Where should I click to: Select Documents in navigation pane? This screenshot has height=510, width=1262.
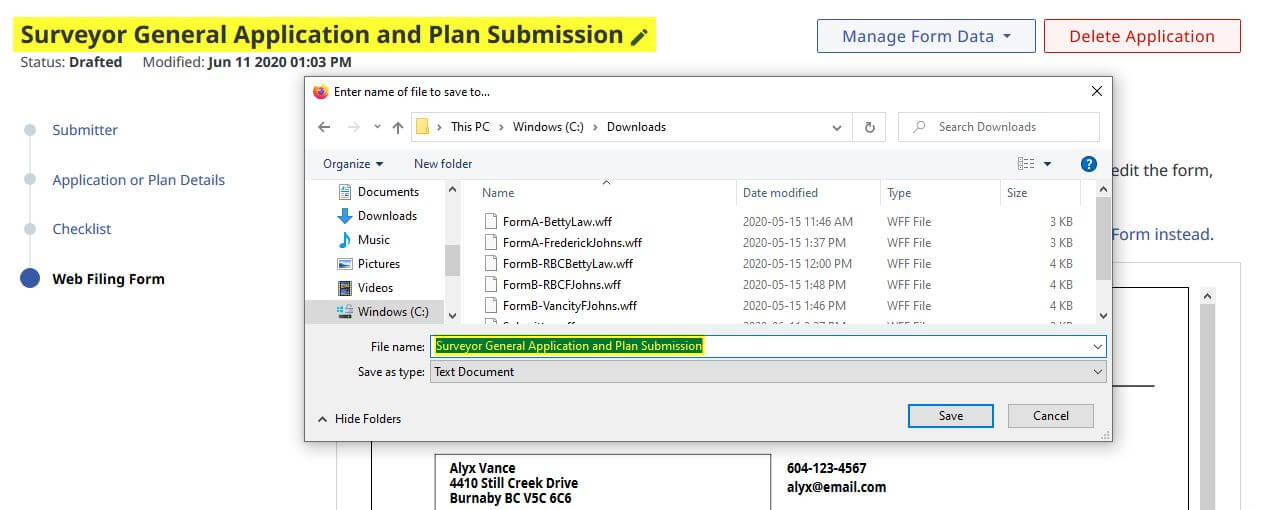388,192
